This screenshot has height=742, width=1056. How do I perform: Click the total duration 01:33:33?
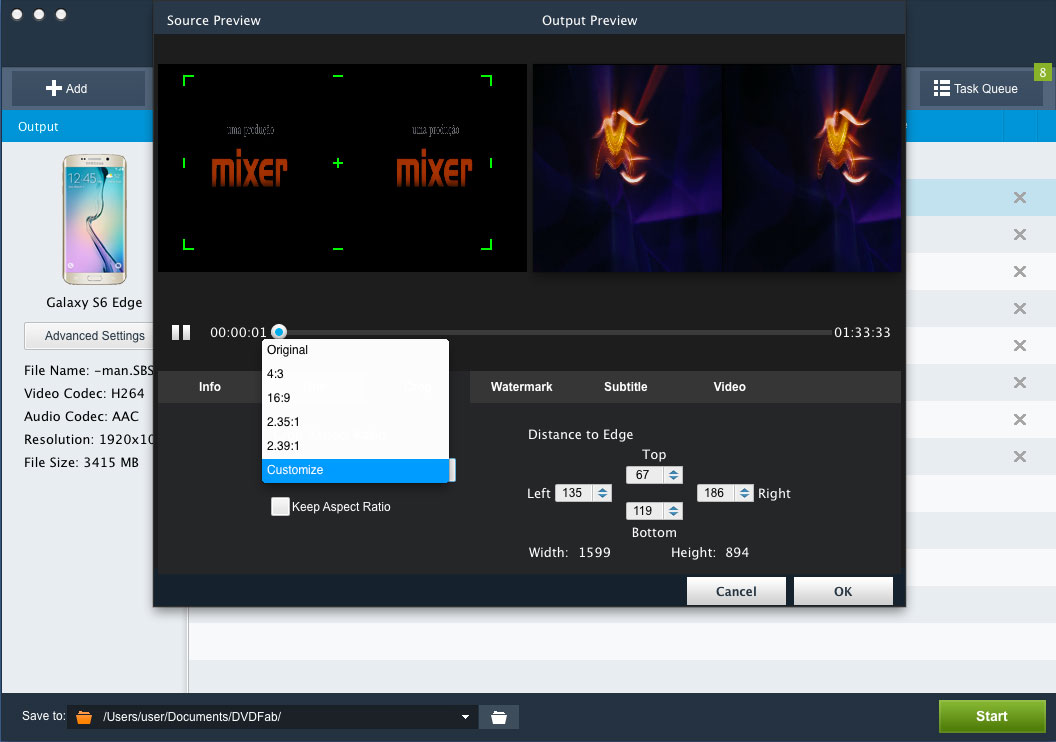(862, 333)
